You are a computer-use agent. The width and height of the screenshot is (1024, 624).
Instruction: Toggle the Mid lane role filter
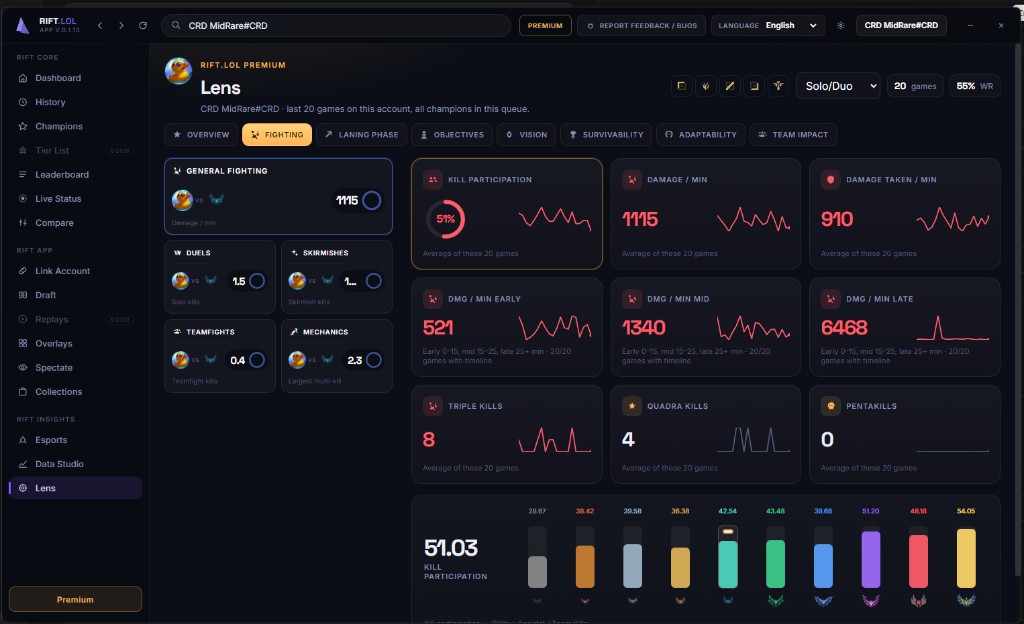pos(729,86)
